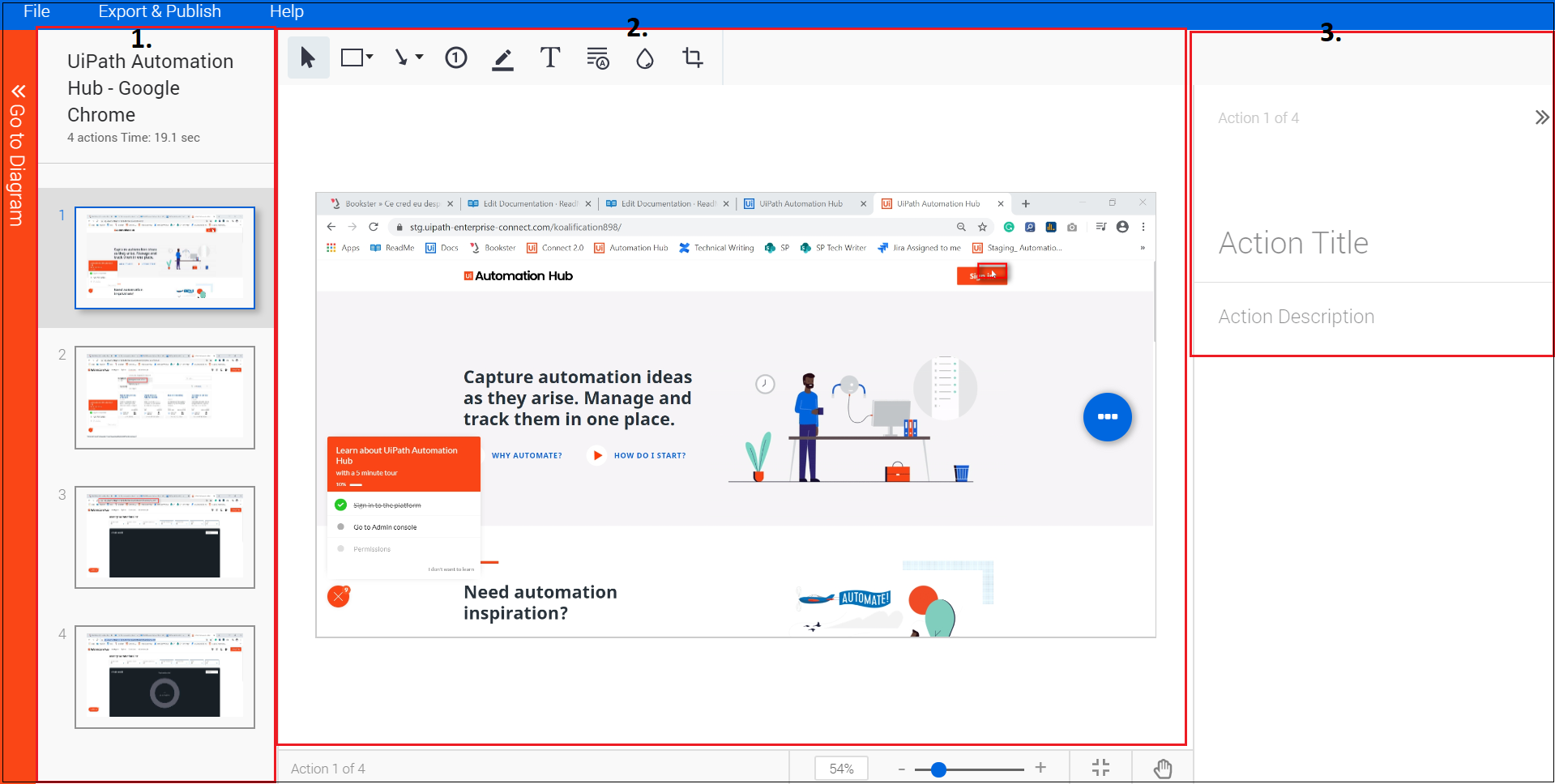Click the "UiPath Automation Hub - Google Chrome" title
The height and width of the screenshot is (784, 1555).
(x=150, y=88)
